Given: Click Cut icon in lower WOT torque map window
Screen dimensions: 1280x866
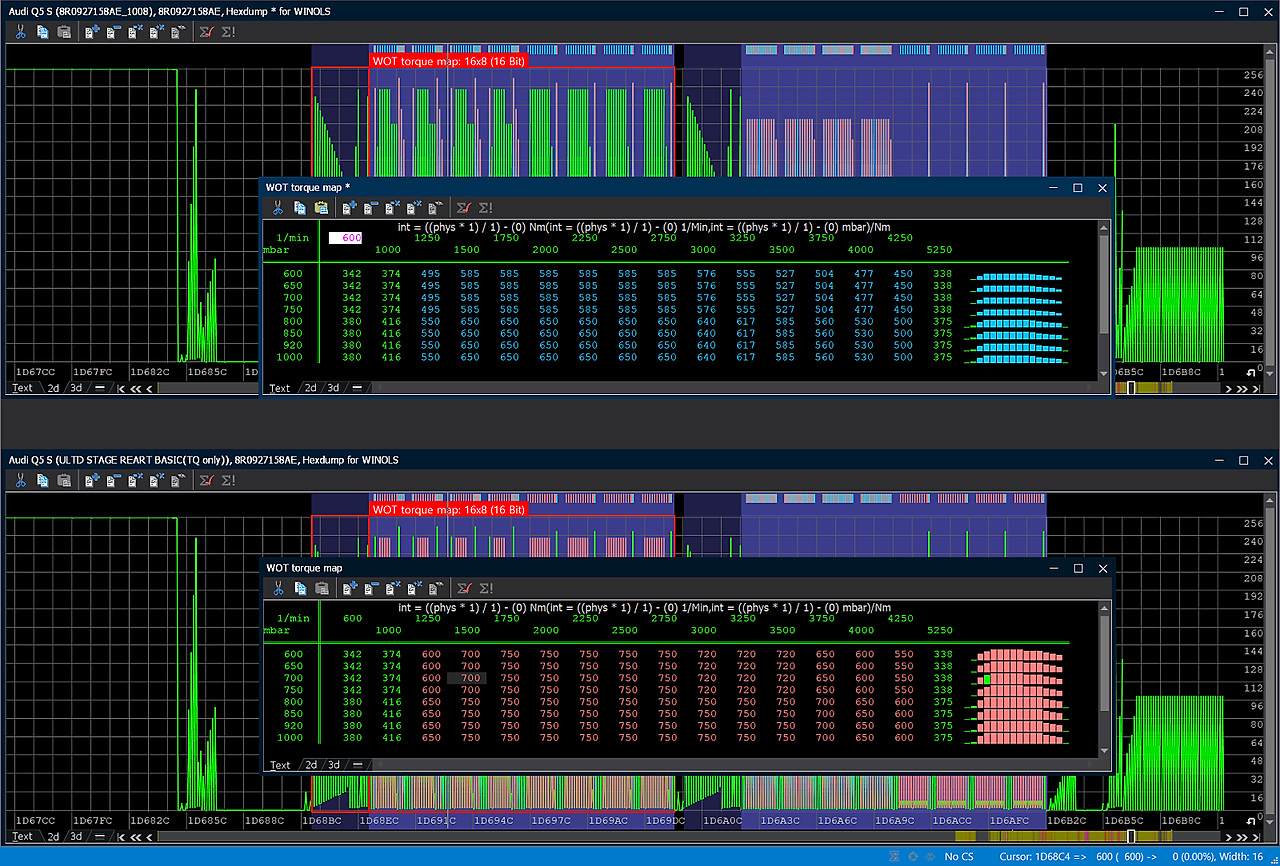Looking at the screenshot, I should pos(278,588).
